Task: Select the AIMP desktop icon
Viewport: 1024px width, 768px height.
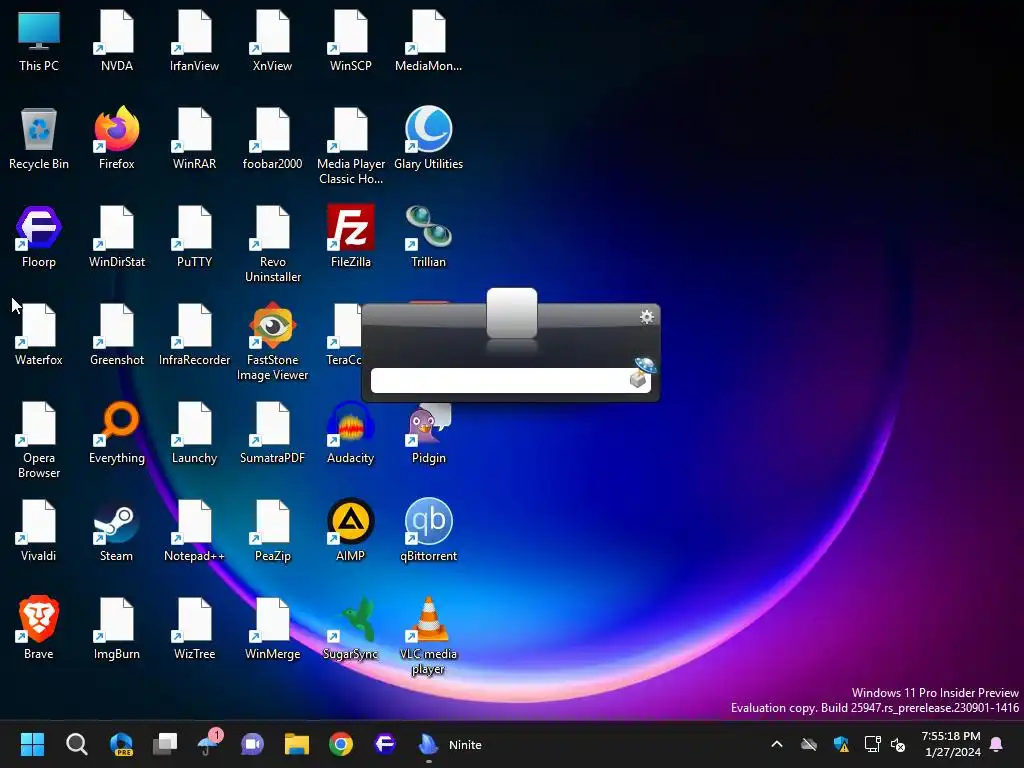Action: [351, 531]
